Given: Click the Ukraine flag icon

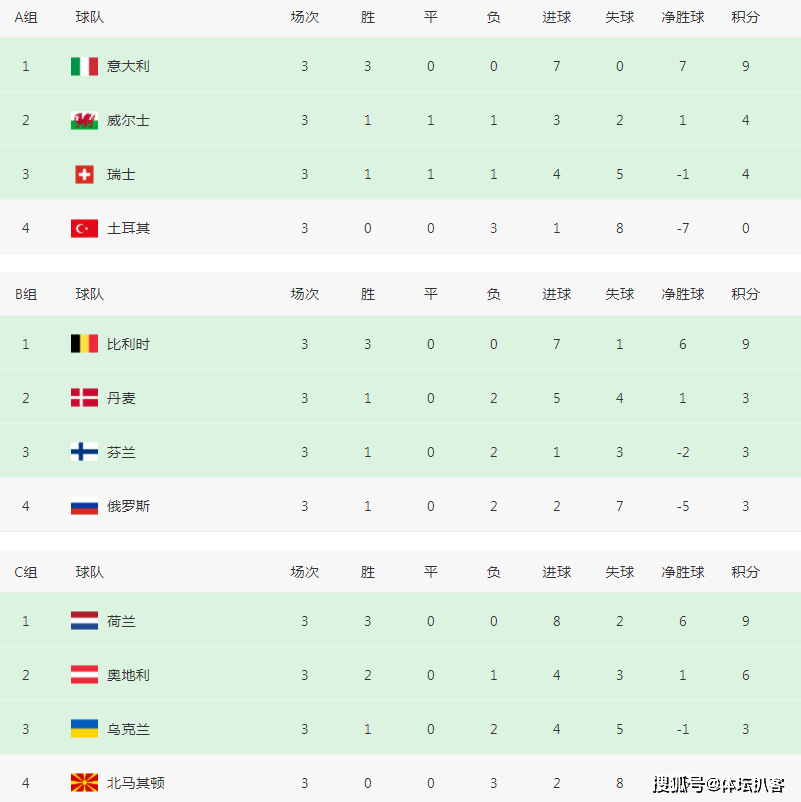Looking at the screenshot, I should point(84,729).
